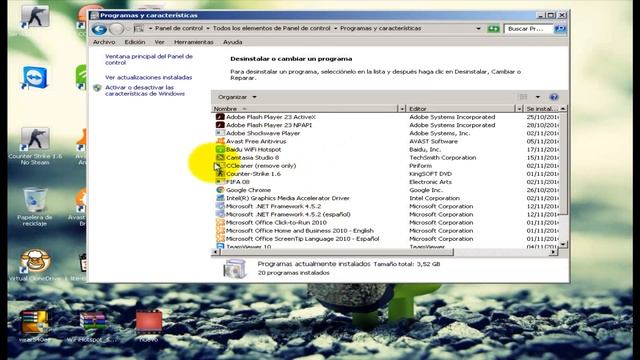Open the Nombre column filter dropdown

402,109
